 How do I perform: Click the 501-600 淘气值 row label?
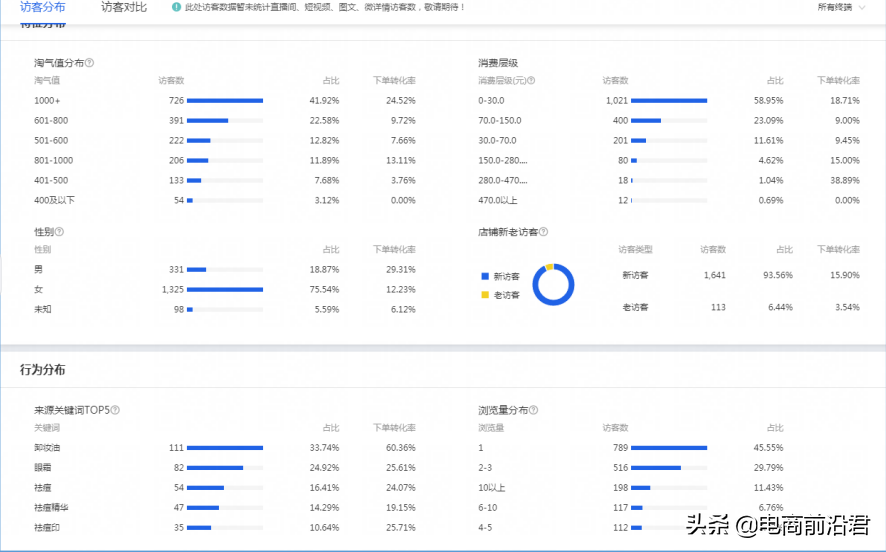coord(51,140)
